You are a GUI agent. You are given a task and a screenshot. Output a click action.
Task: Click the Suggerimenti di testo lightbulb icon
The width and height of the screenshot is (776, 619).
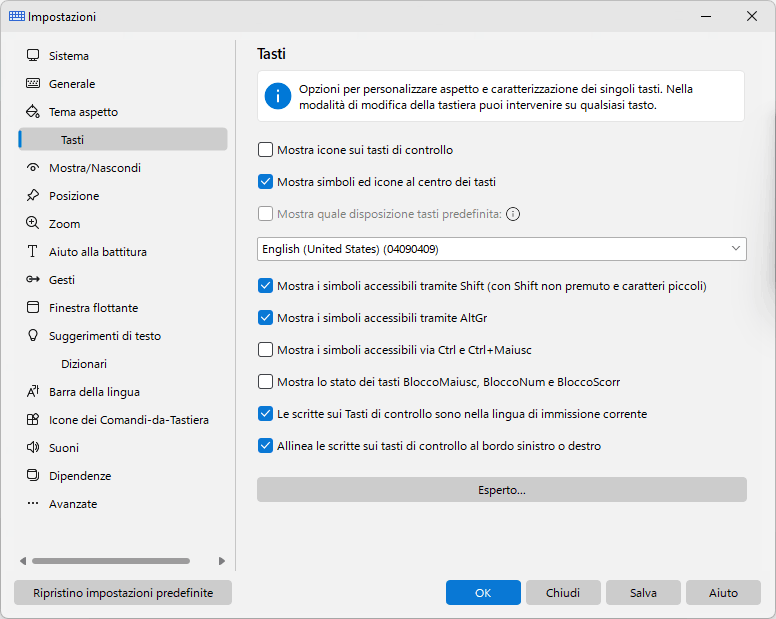click(x=33, y=335)
